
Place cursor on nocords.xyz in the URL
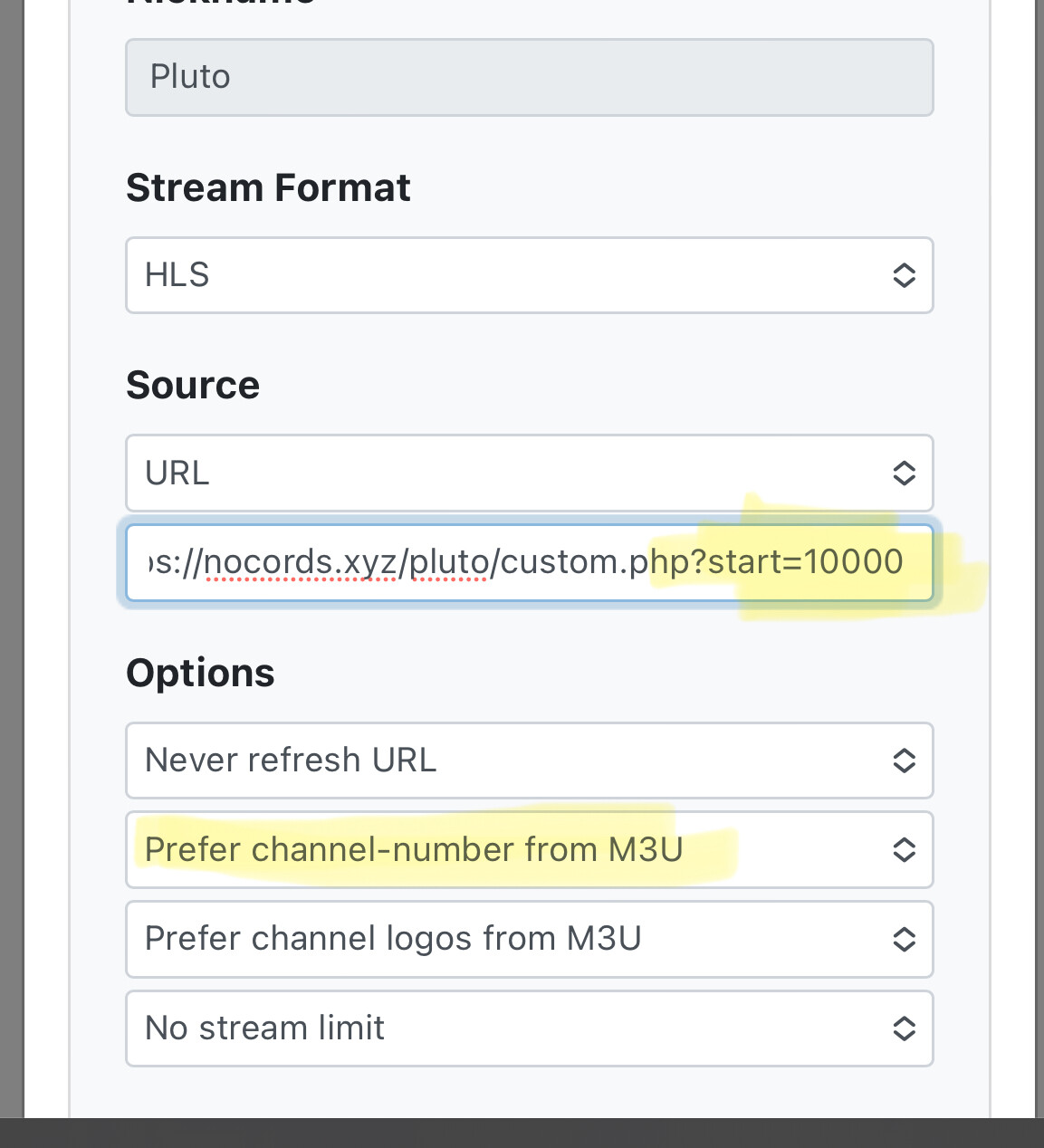301,562
